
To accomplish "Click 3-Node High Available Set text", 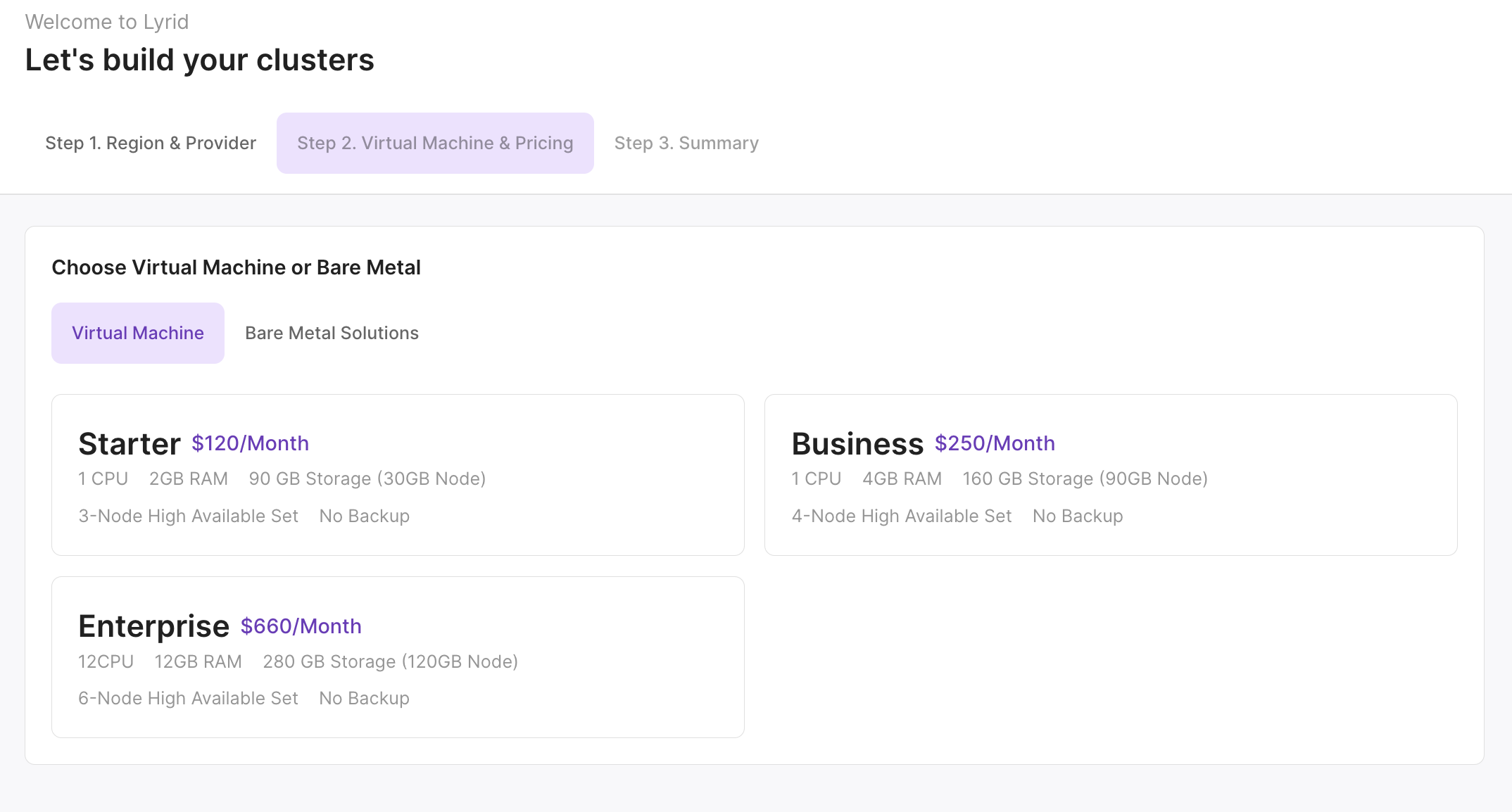I will point(188,516).
